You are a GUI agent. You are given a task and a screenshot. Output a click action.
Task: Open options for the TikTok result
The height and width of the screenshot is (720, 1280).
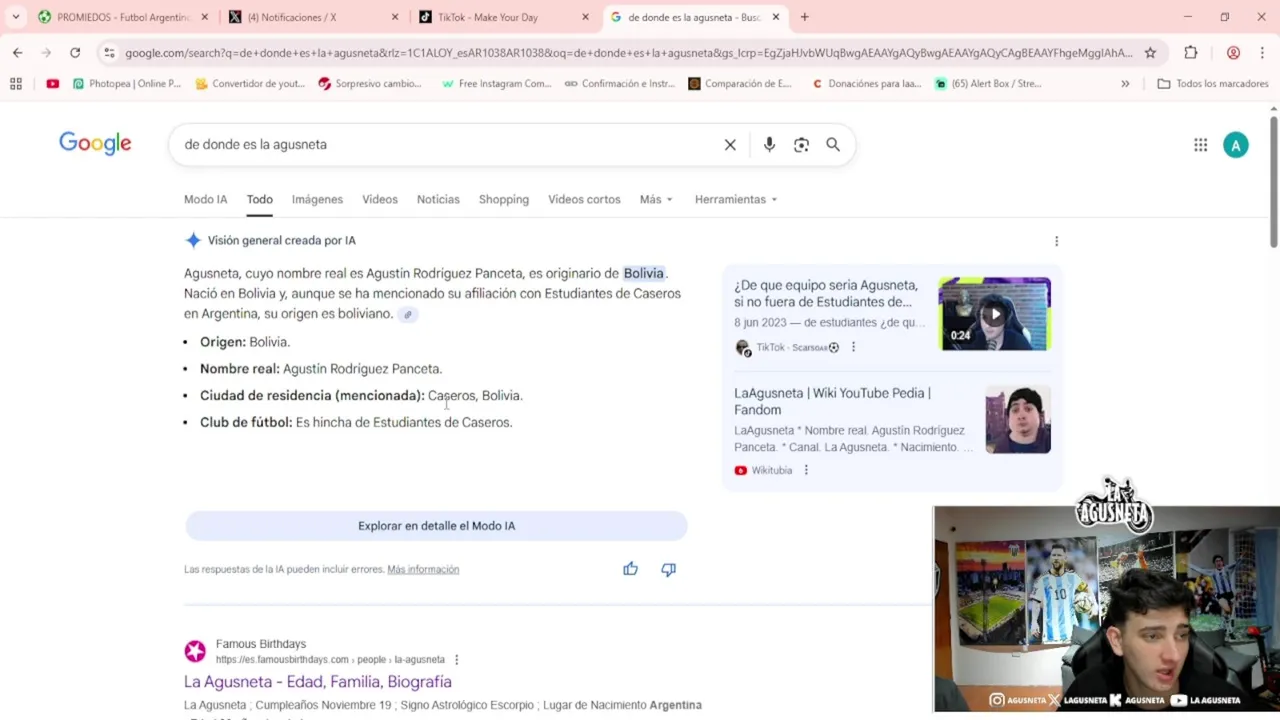[x=853, y=347]
